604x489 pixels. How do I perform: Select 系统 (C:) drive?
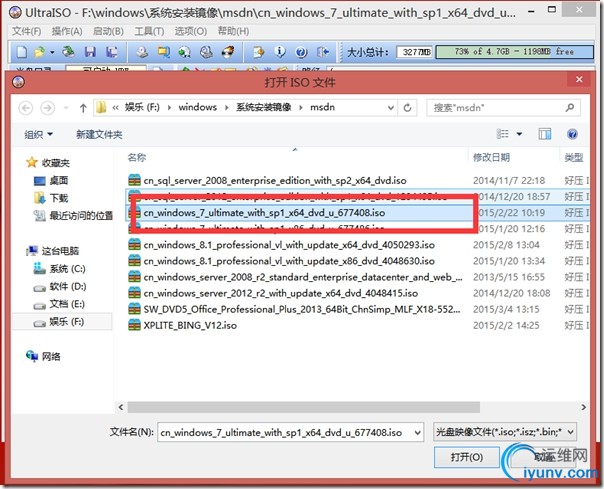tap(67, 269)
